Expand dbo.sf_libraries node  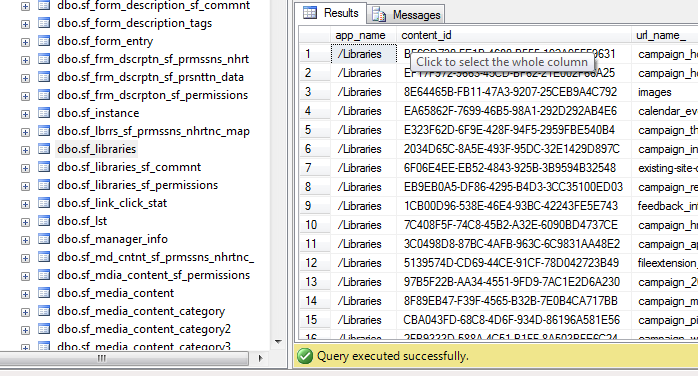click(x=25, y=150)
